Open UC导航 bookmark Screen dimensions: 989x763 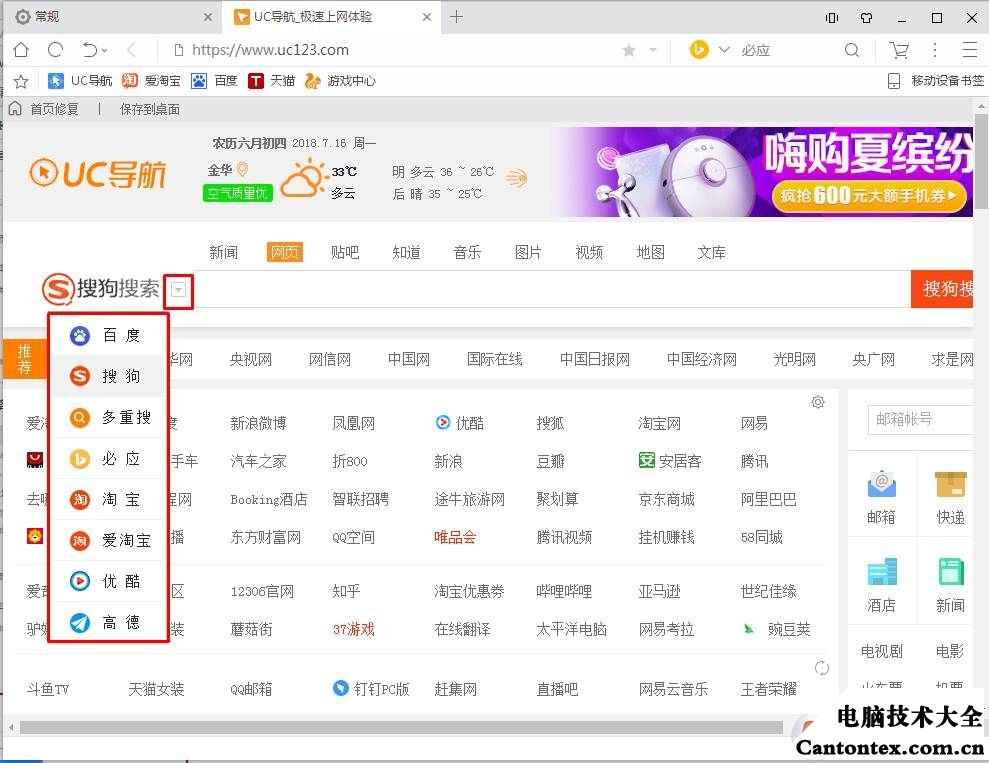[x=80, y=81]
